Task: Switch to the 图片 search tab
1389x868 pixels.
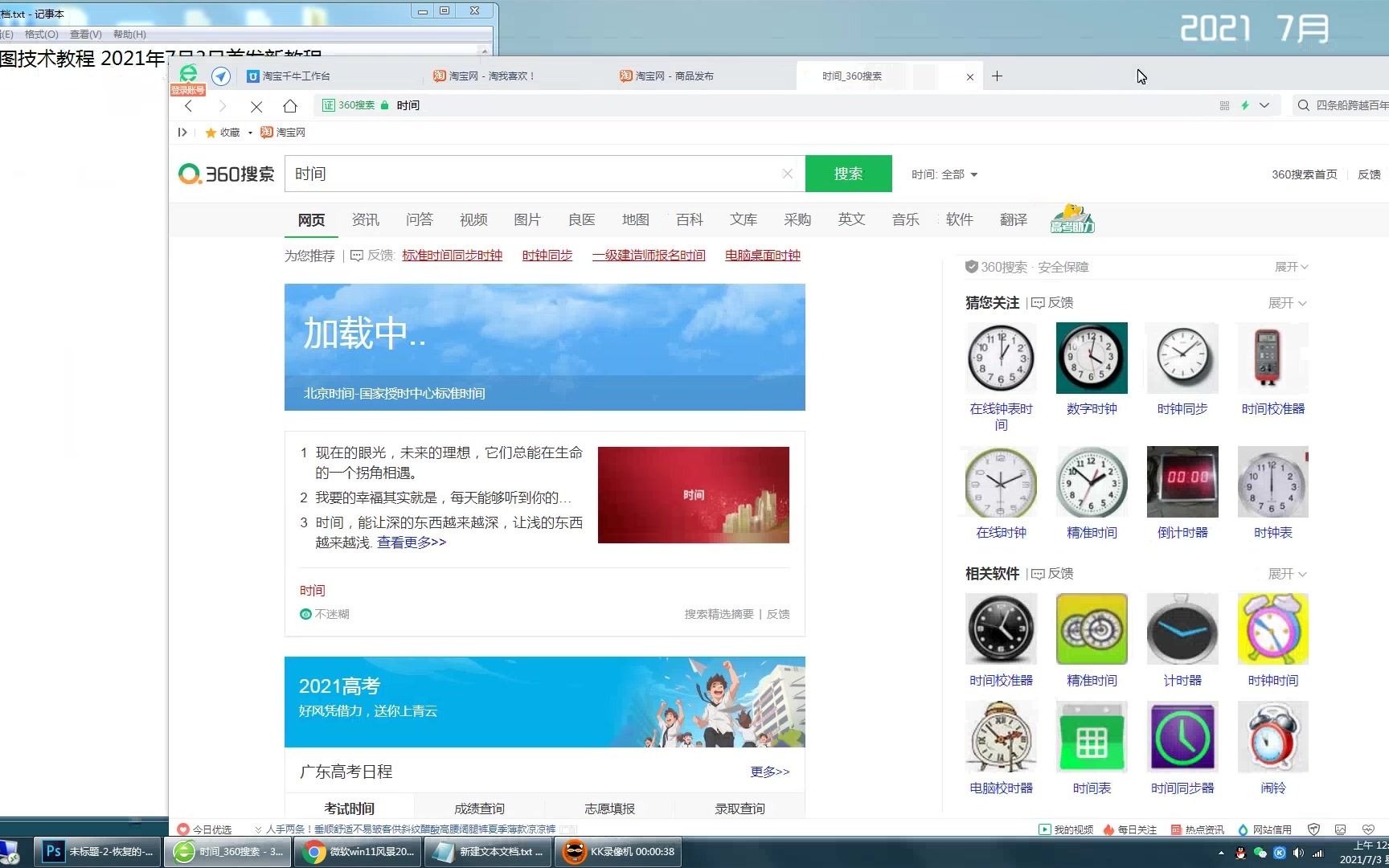Action: 527,219
